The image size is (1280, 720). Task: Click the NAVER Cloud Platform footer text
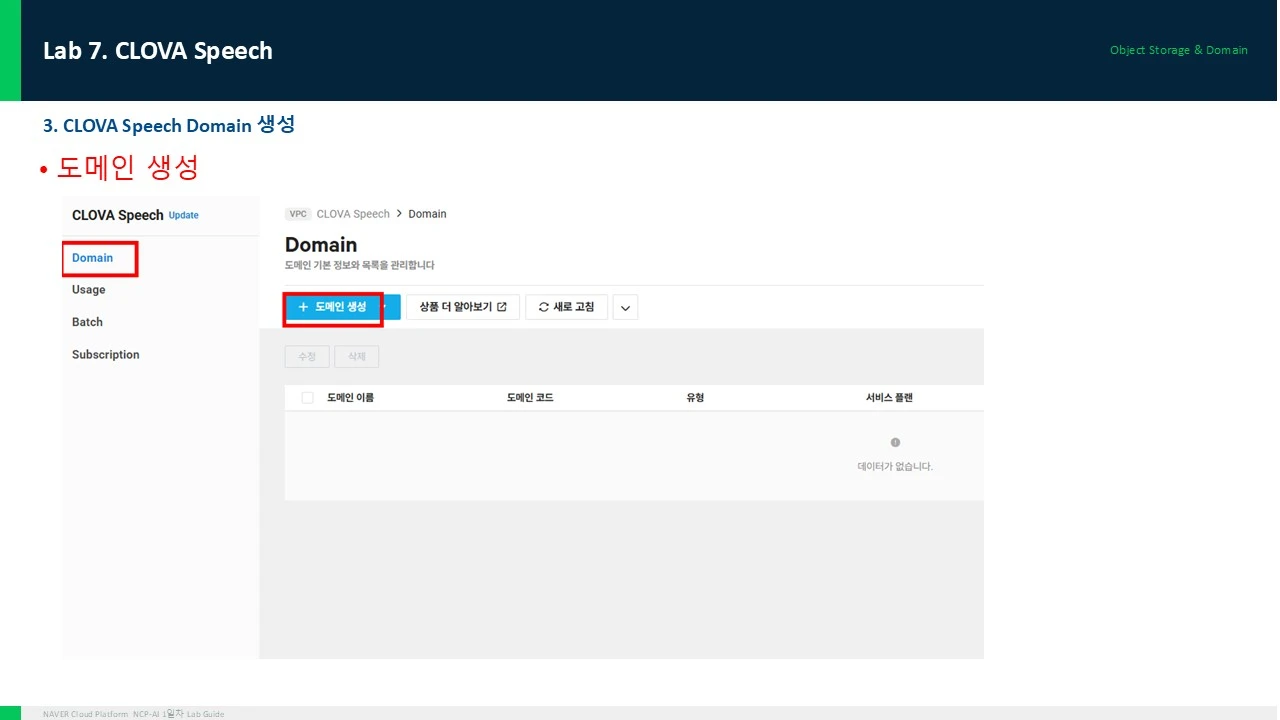pos(133,714)
